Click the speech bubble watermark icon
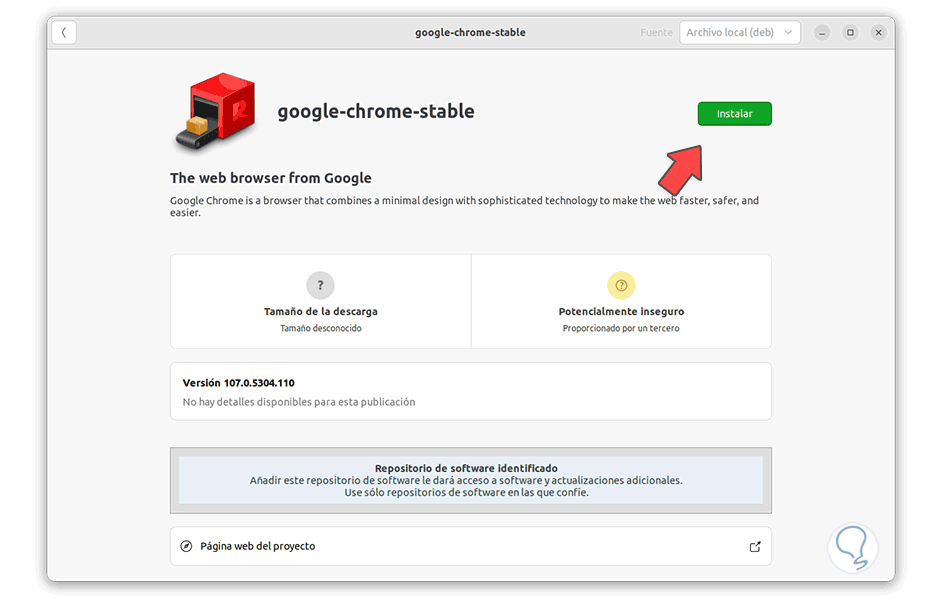942x602 pixels. (x=852, y=547)
